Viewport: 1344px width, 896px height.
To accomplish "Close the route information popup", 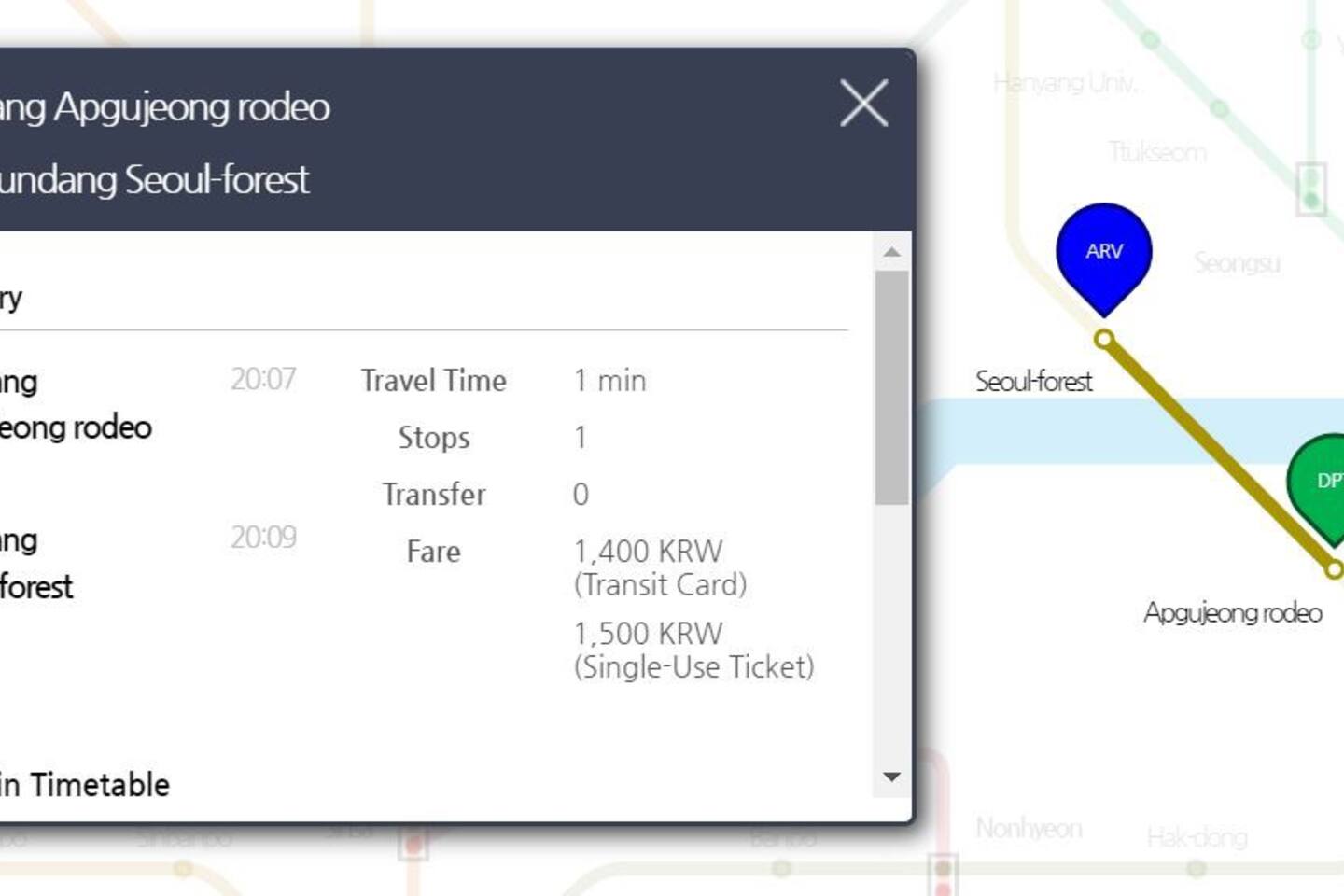I will 863,103.
